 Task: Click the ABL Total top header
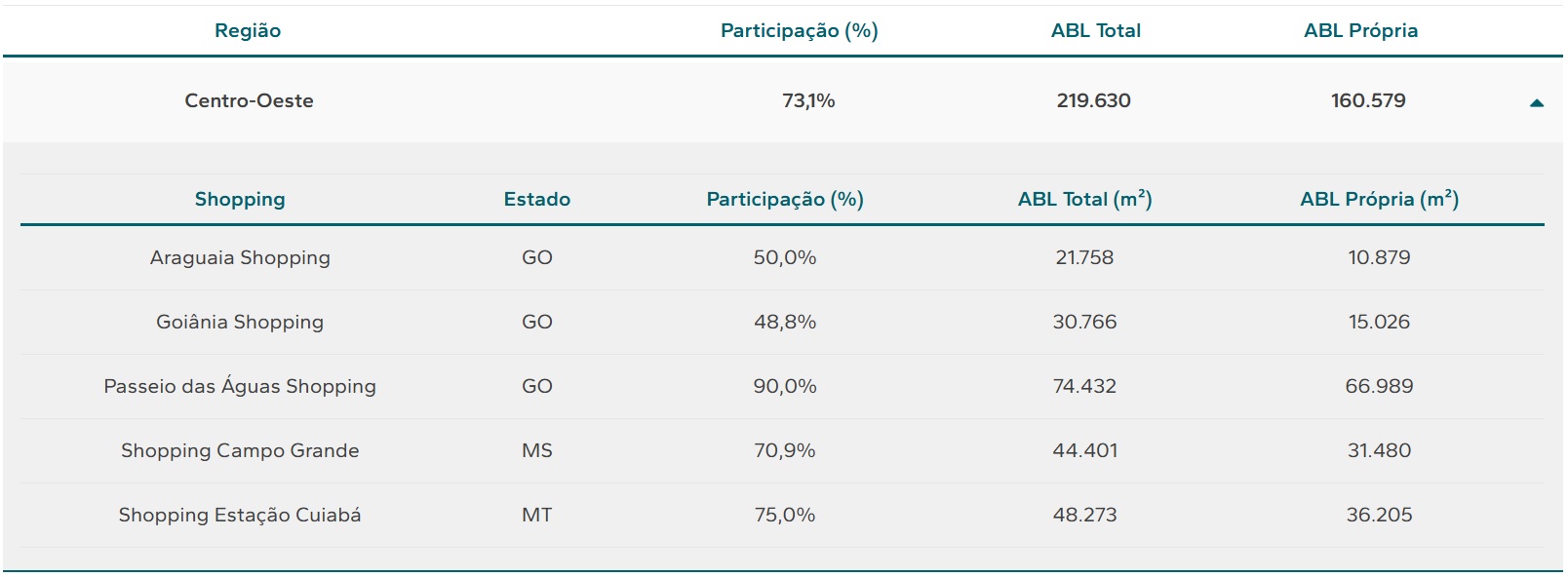click(1095, 30)
